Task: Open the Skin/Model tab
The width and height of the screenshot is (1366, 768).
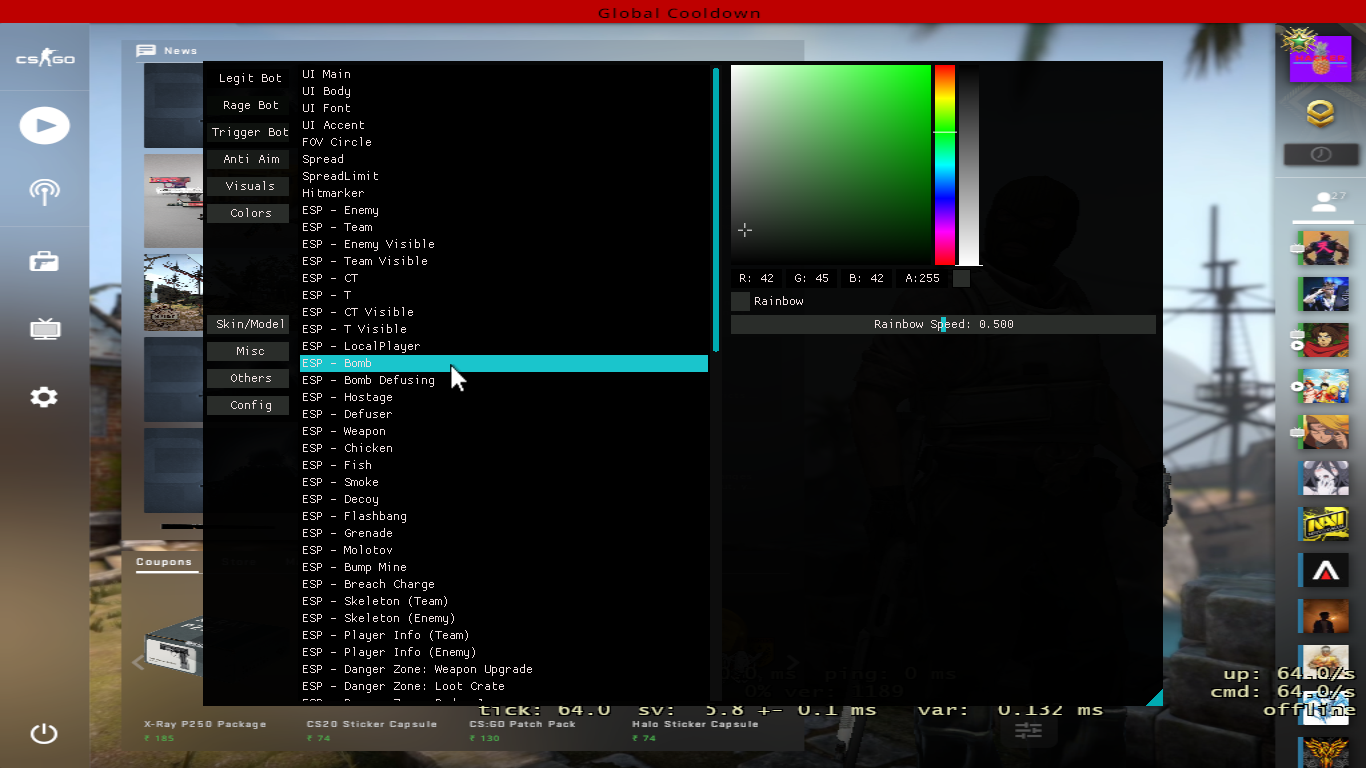Action: tap(250, 324)
